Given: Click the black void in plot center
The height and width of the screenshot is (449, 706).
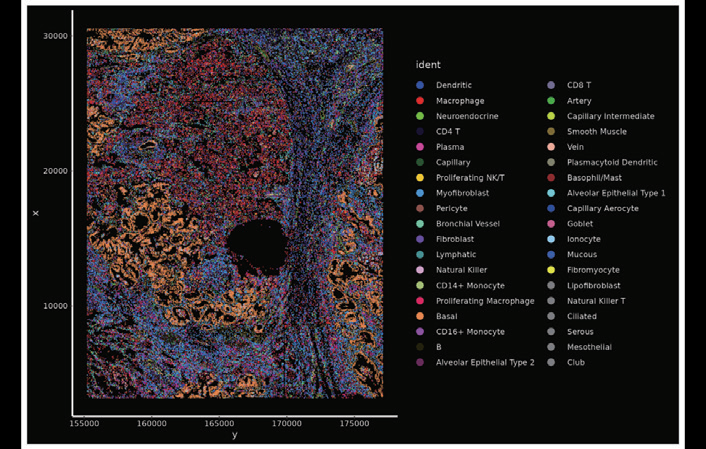Looking at the screenshot, I should click(258, 245).
